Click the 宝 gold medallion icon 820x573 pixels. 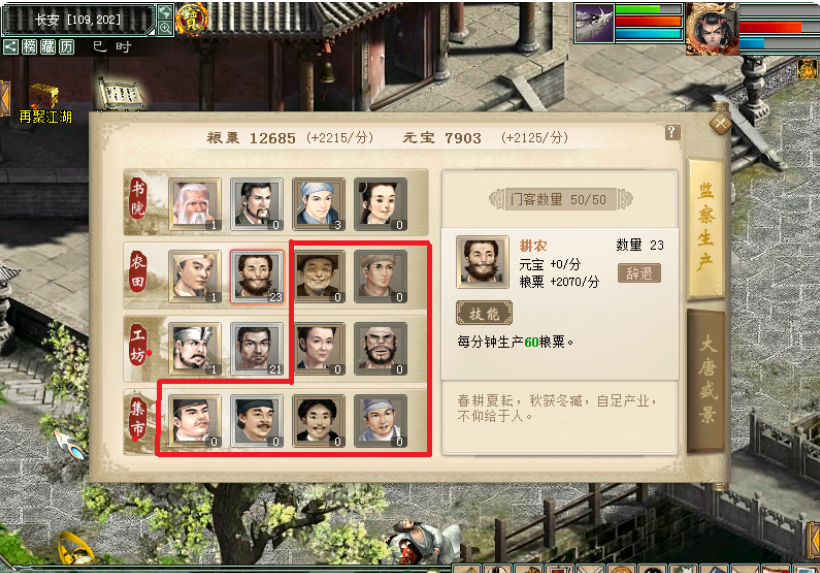point(192,19)
